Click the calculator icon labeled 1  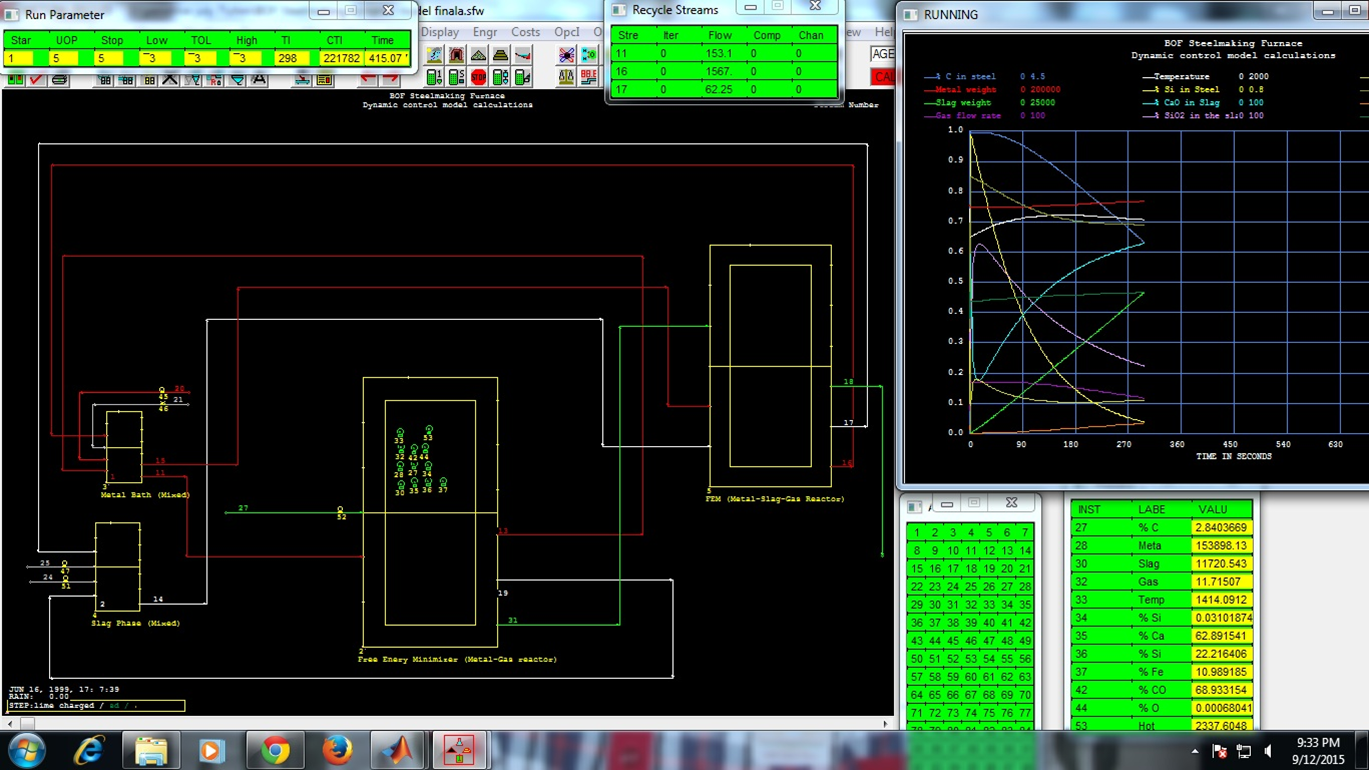pos(434,77)
